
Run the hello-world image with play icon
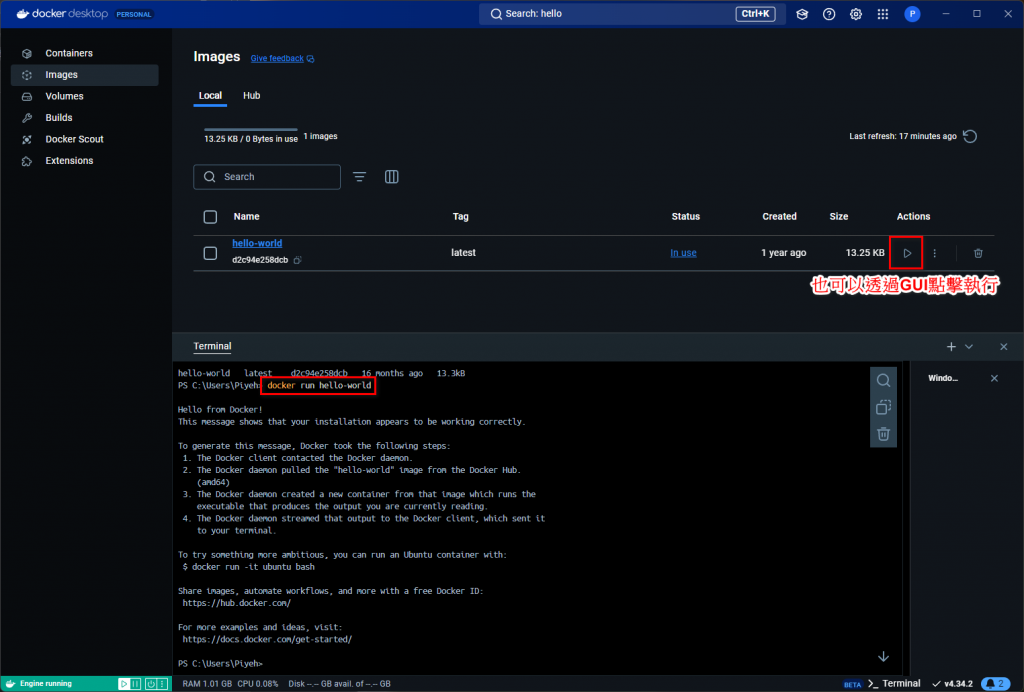tap(906, 253)
